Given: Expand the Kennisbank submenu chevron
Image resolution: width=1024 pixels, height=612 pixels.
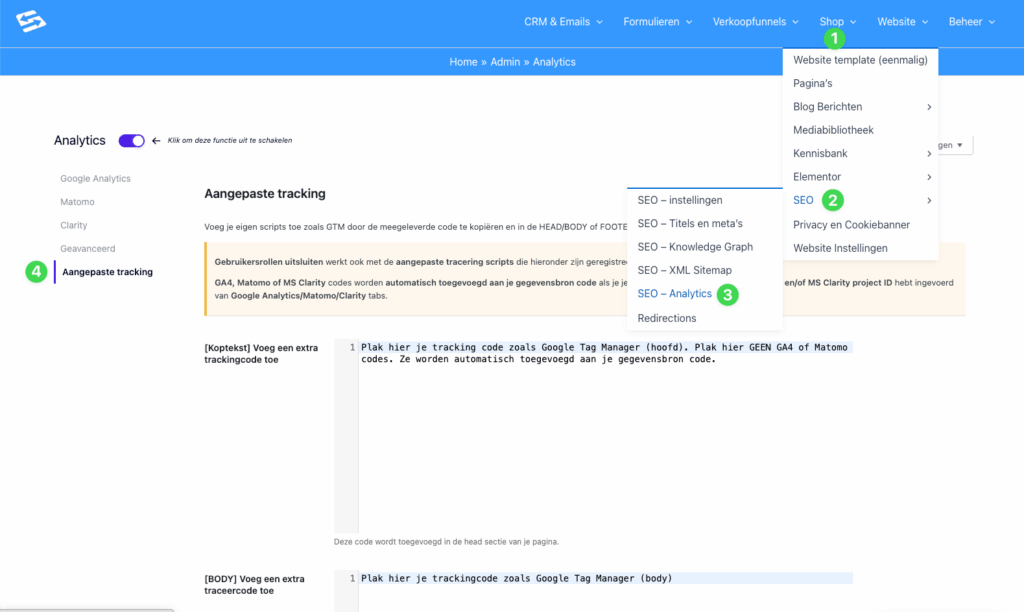Looking at the screenshot, I should pos(929,154).
